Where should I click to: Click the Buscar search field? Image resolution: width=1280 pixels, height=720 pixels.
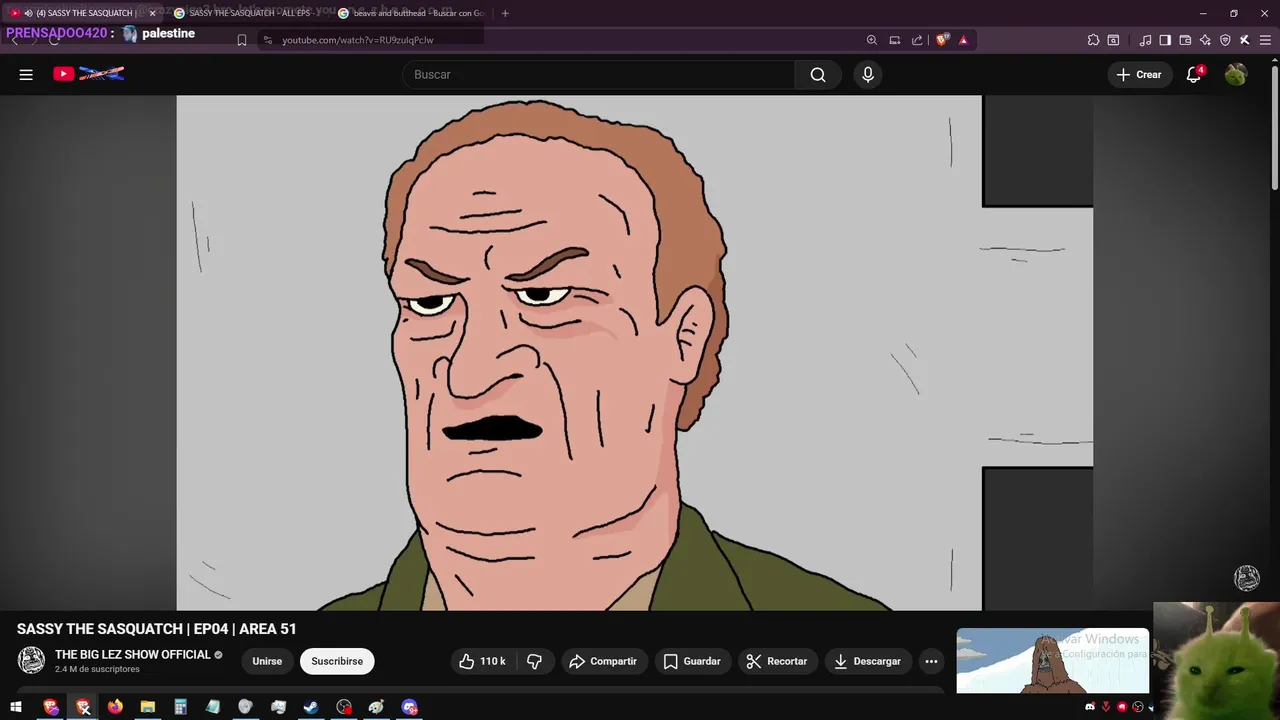pyautogui.click(x=599, y=75)
